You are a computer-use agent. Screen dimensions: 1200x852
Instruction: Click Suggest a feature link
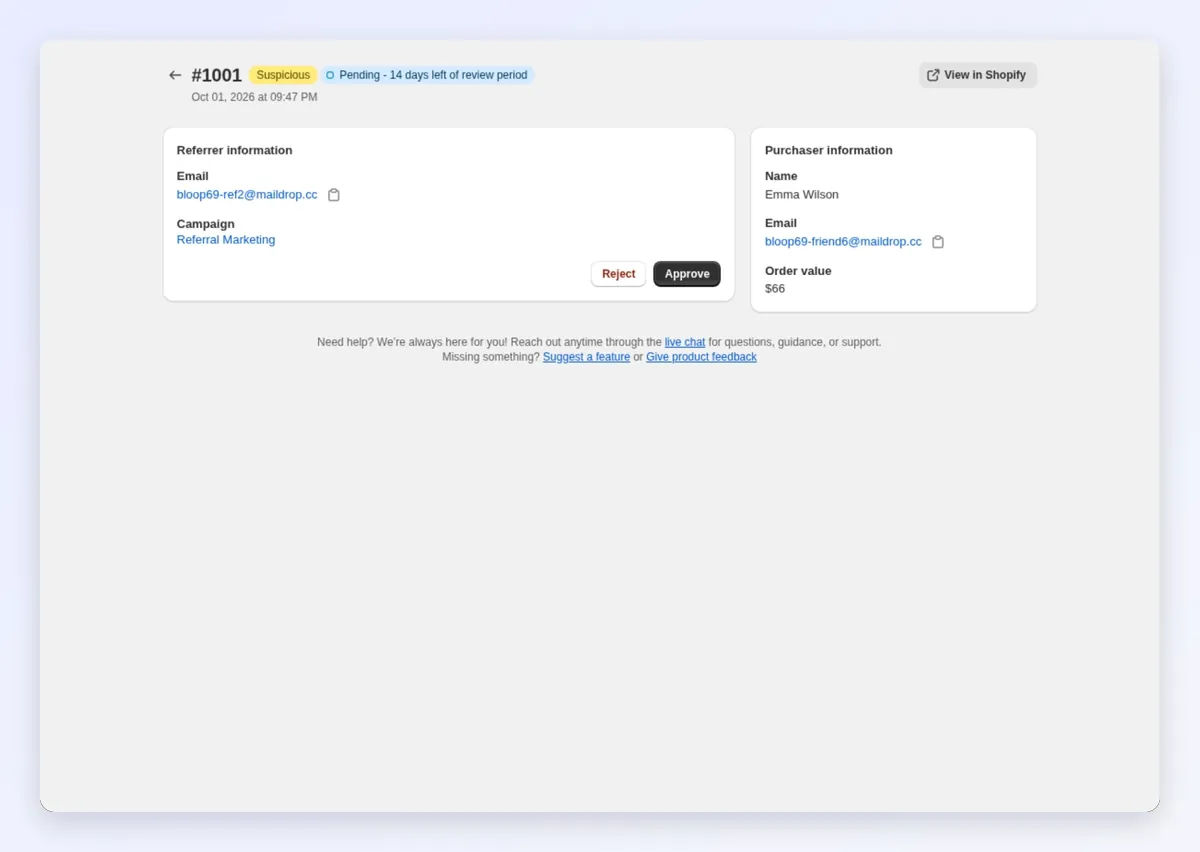pyautogui.click(x=586, y=357)
